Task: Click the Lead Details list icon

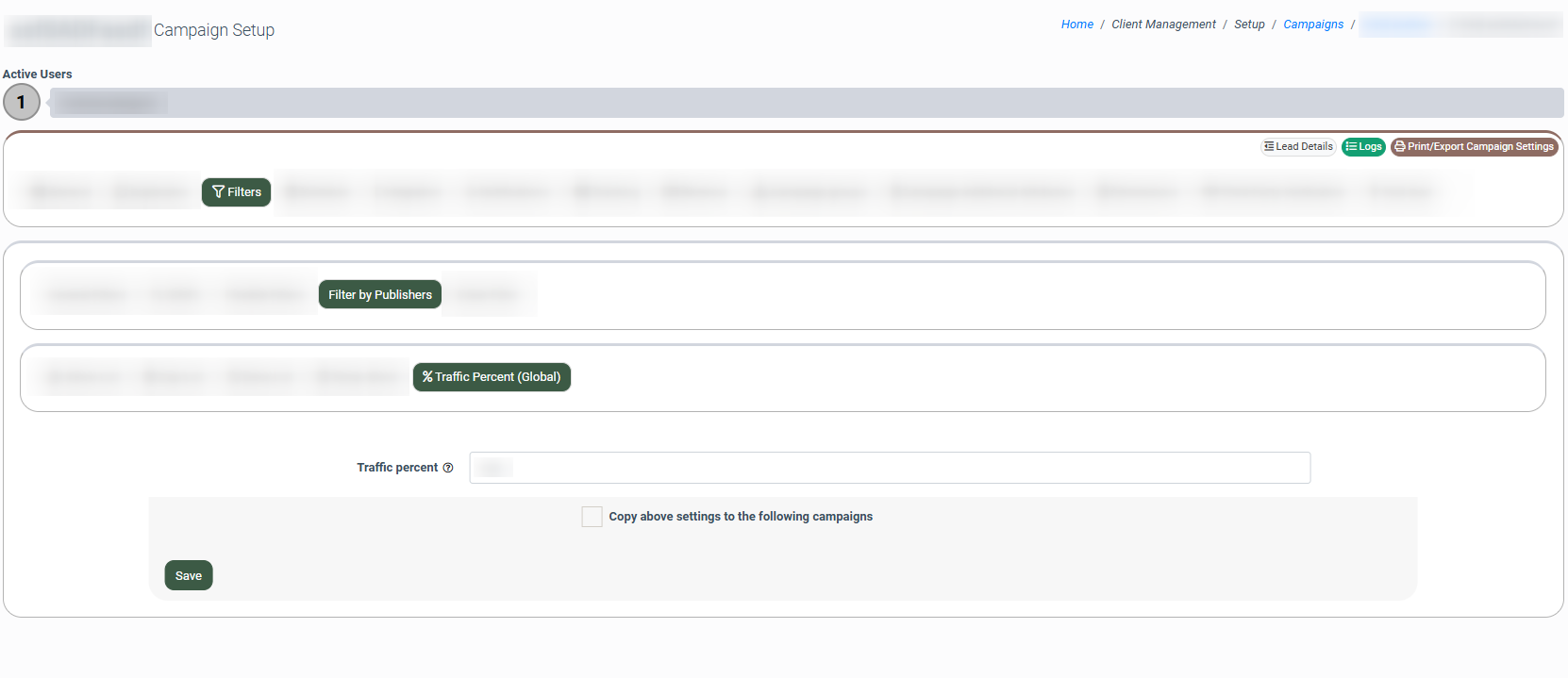Action: pos(1269,147)
